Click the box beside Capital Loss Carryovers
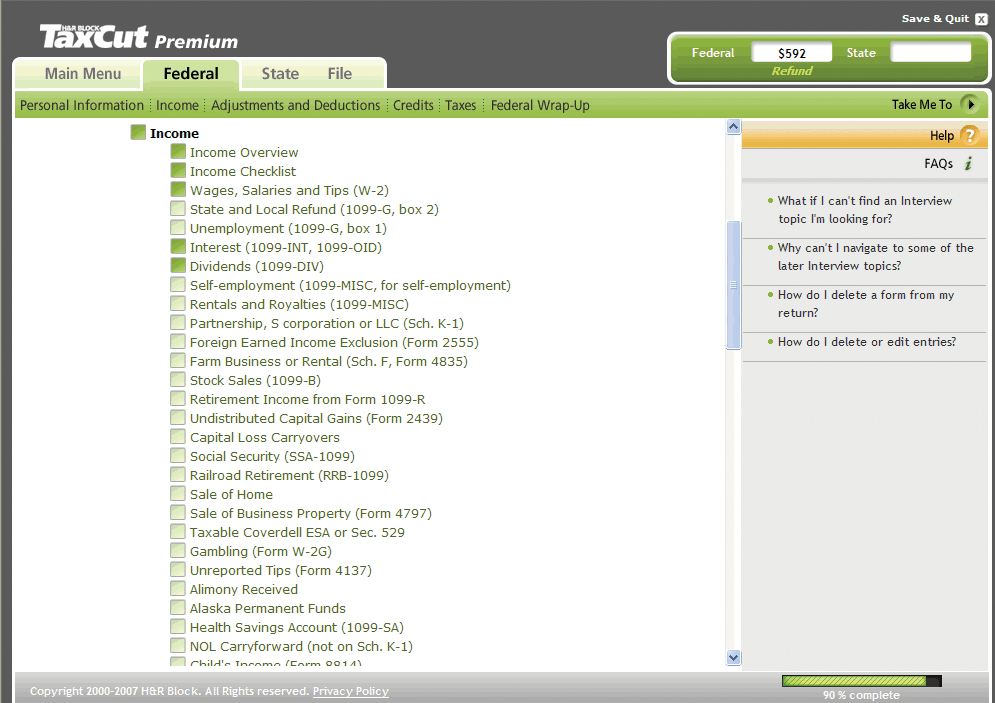Image resolution: width=995 pixels, height=703 pixels. (178, 437)
